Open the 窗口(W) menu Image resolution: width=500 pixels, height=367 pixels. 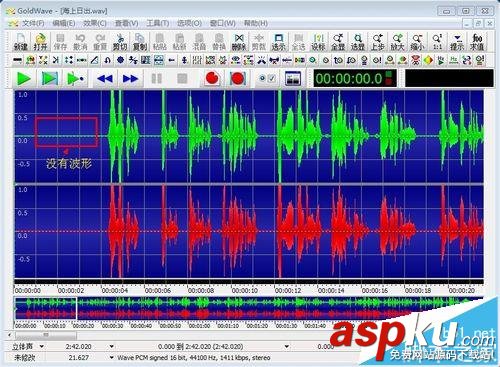pyautogui.click(x=223, y=23)
